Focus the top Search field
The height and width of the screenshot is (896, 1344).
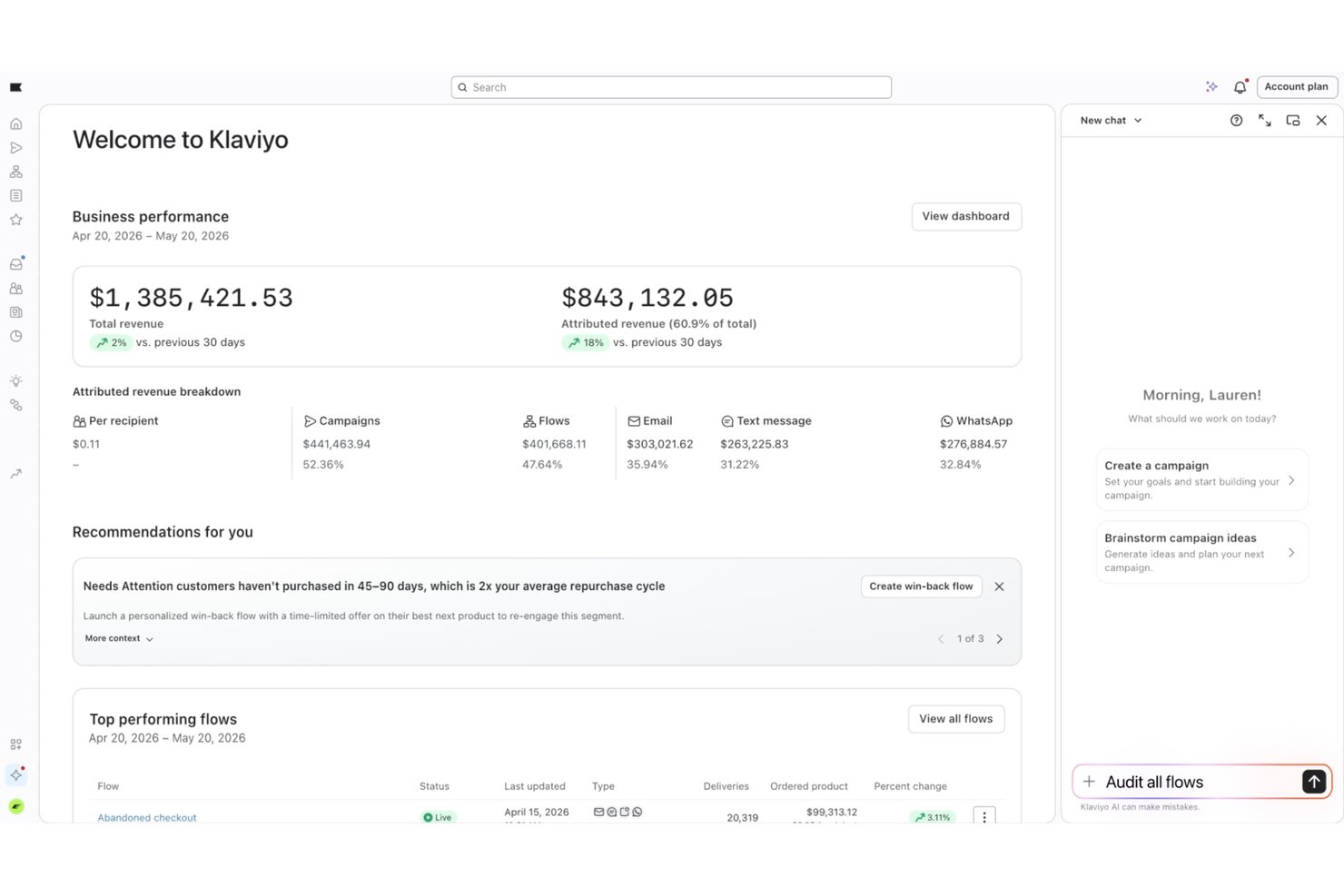pos(671,87)
